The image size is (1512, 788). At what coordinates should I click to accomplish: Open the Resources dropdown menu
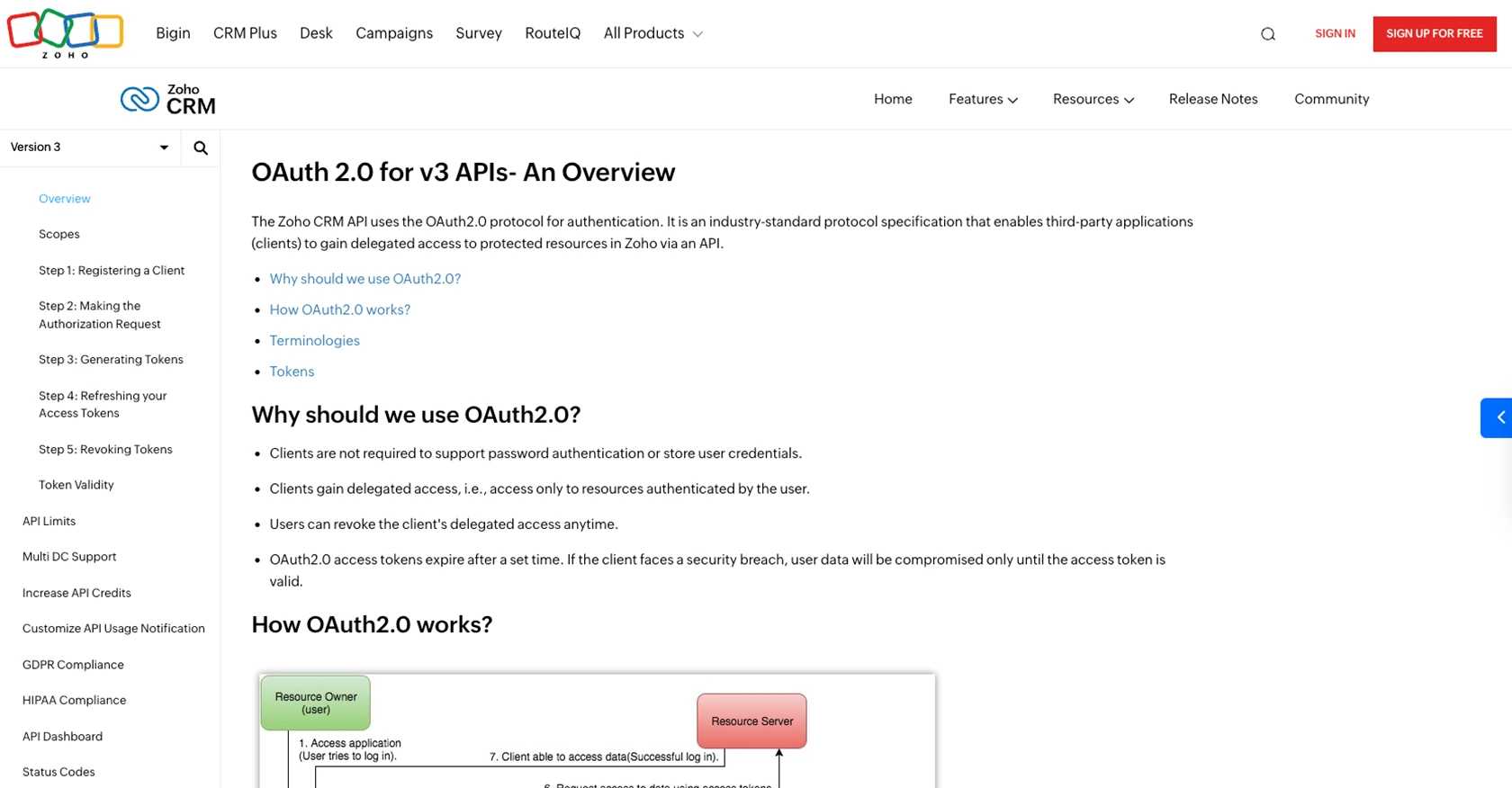tap(1093, 99)
